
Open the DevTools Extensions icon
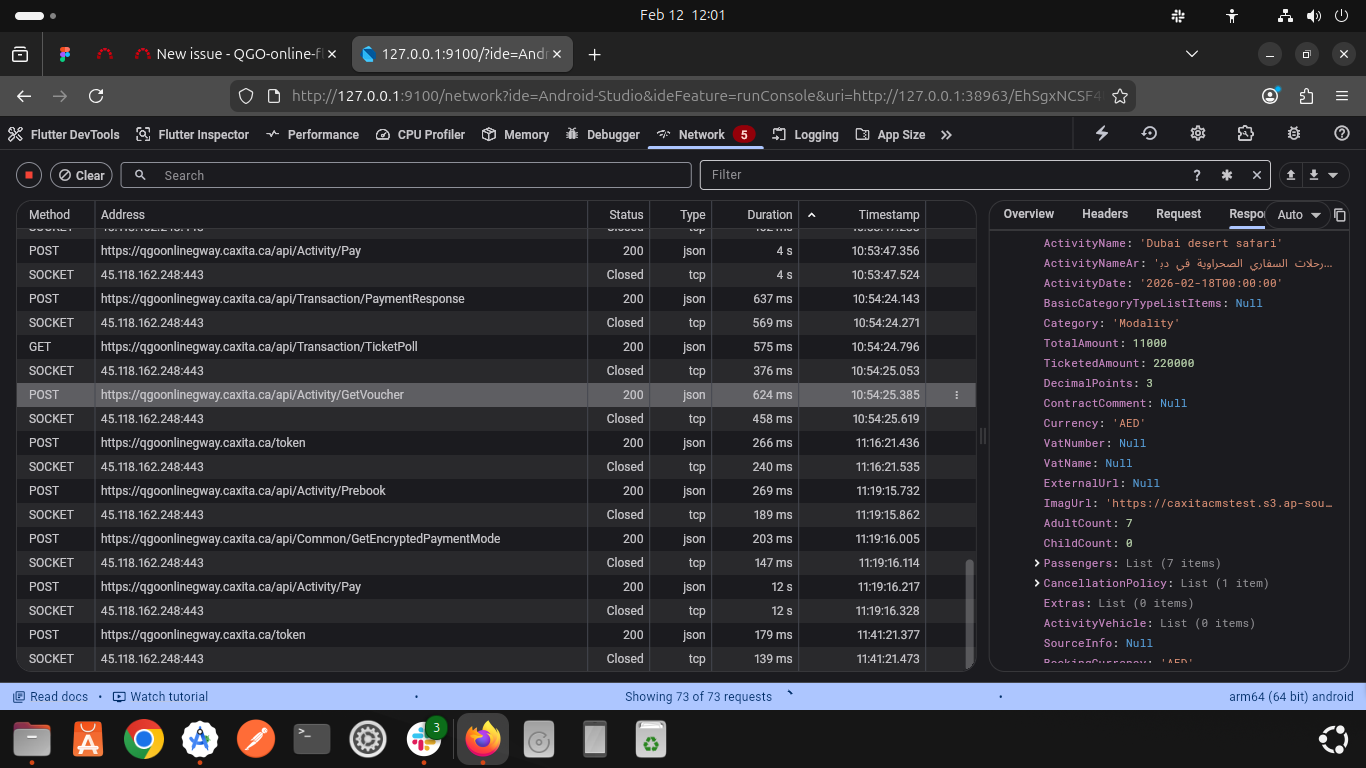point(1245,134)
